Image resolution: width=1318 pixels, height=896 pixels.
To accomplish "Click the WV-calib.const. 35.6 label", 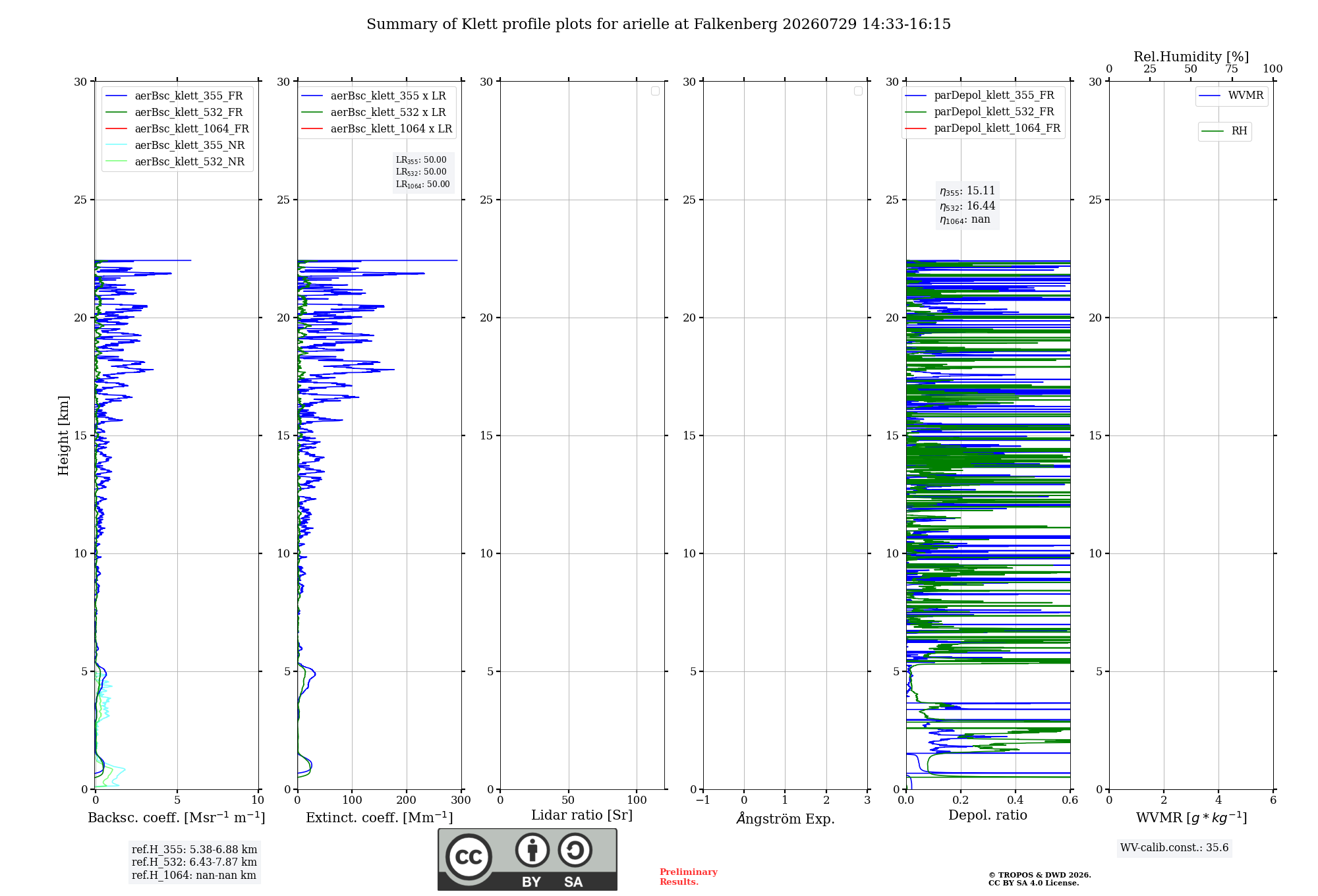I will pyautogui.click(x=1174, y=848).
